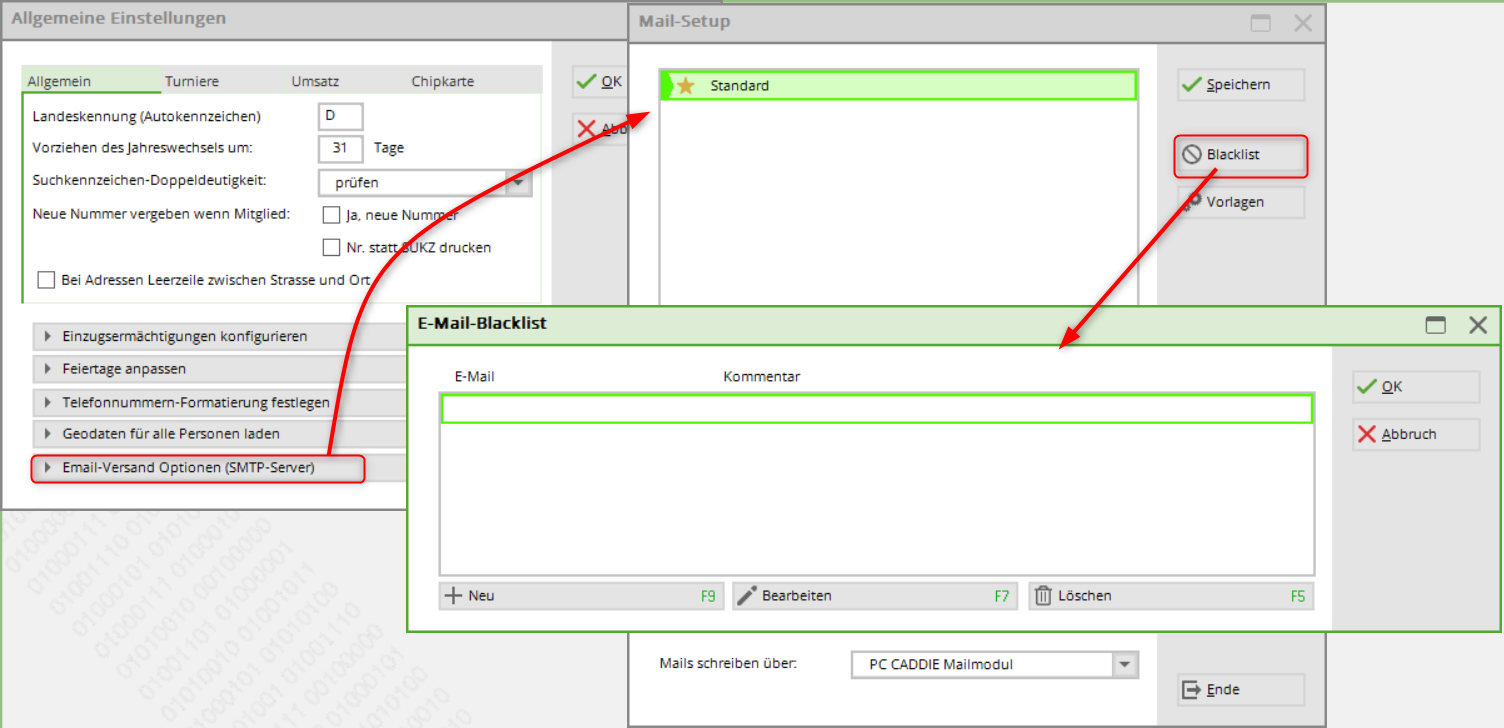Expand 'Einzugsermächtigungen konfigurieren' section
1504x728 pixels.
pos(46,337)
